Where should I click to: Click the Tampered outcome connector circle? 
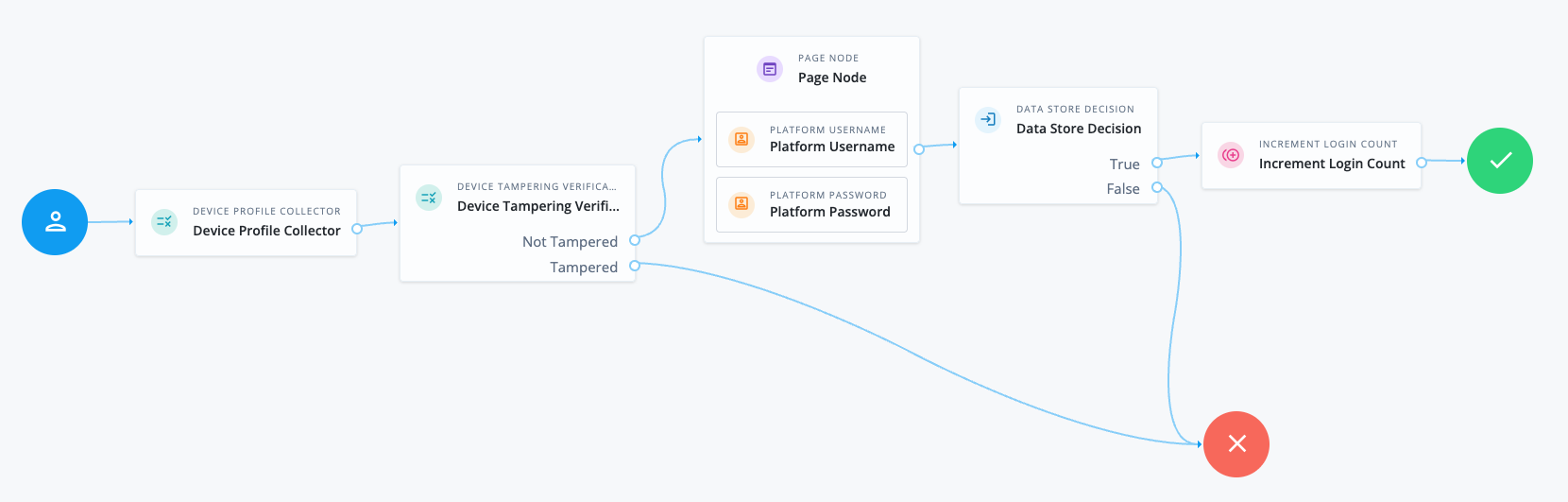(635, 266)
